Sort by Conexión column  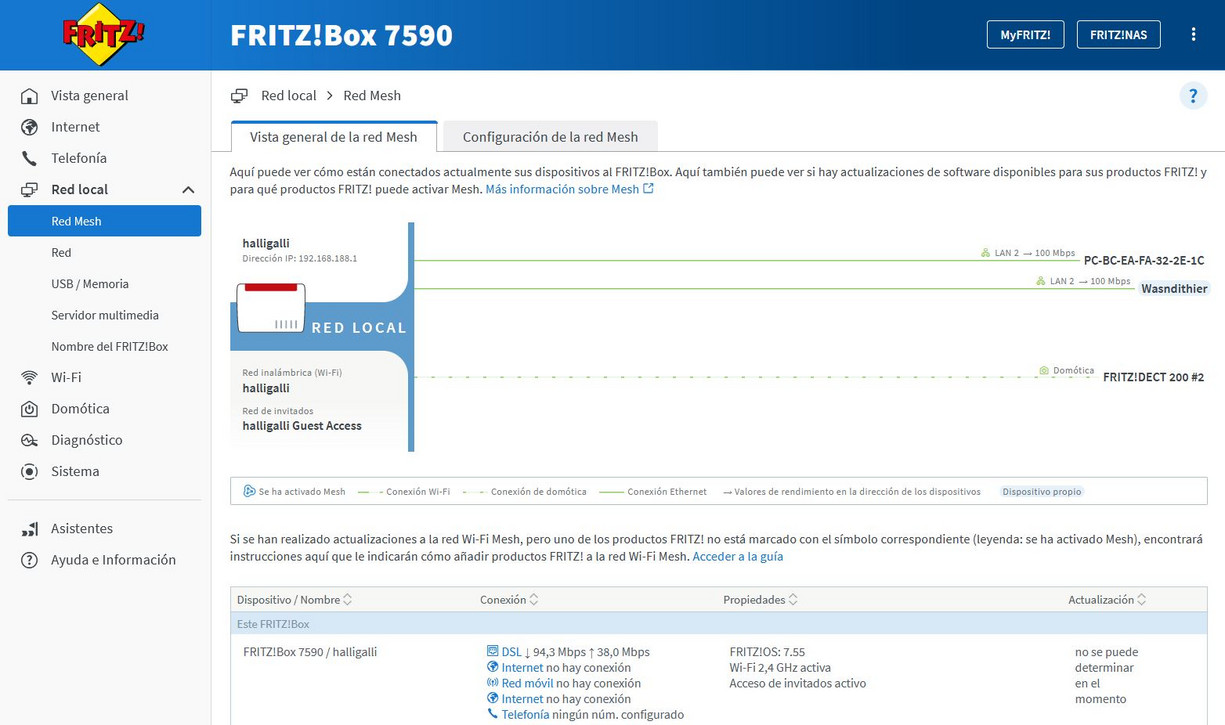click(x=509, y=599)
